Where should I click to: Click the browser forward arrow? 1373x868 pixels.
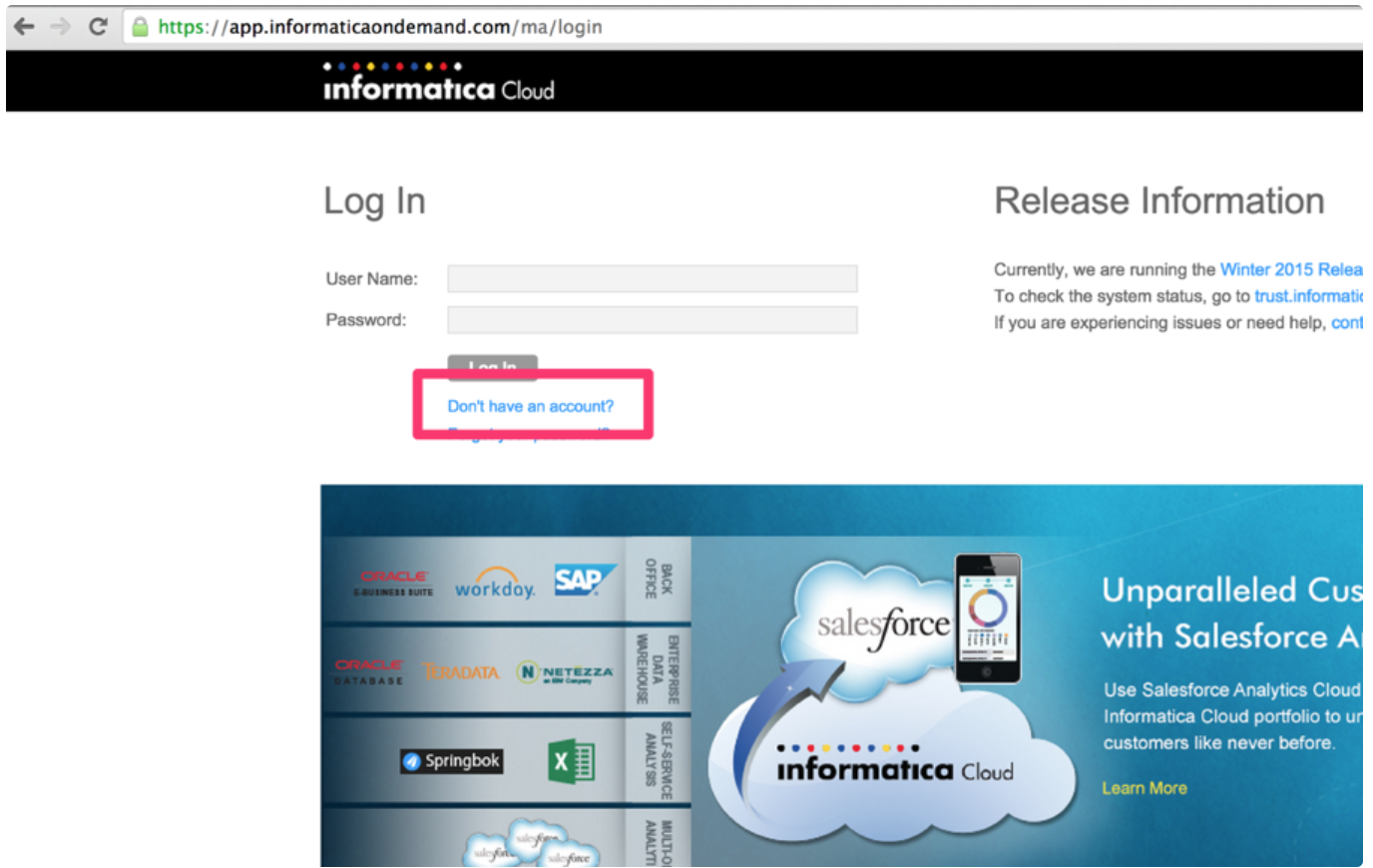coord(61,27)
